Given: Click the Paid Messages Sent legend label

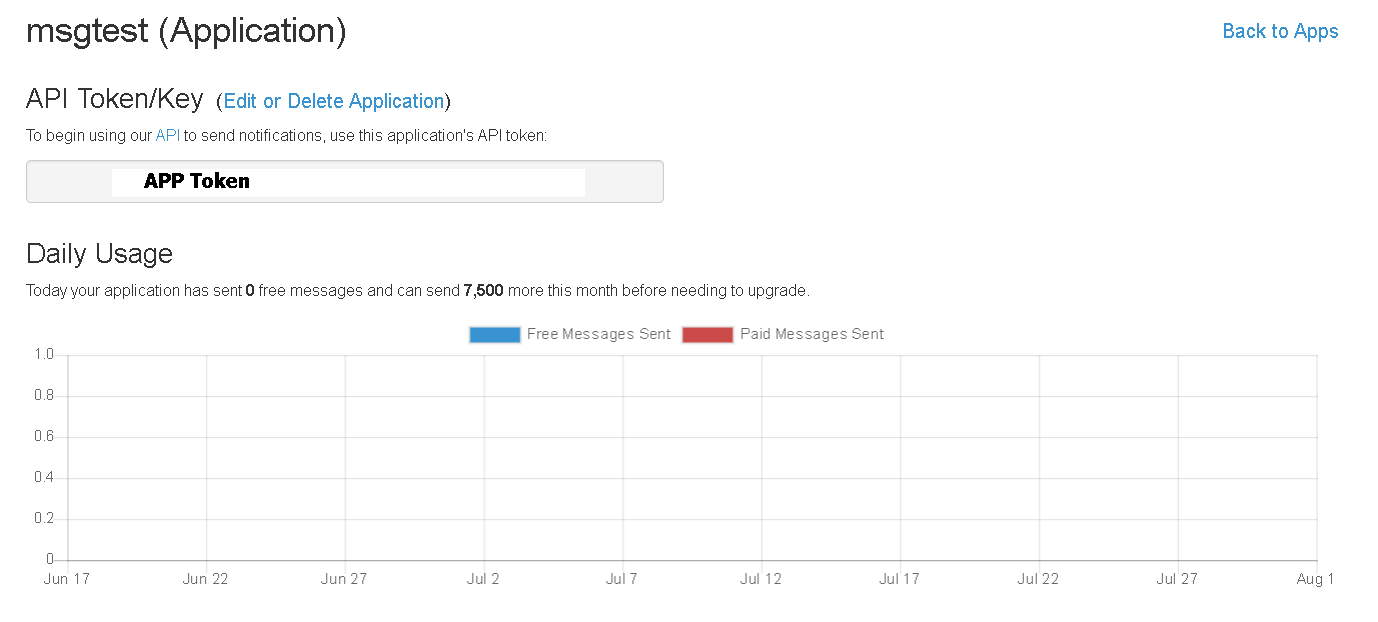Looking at the screenshot, I should click(812, 334).
